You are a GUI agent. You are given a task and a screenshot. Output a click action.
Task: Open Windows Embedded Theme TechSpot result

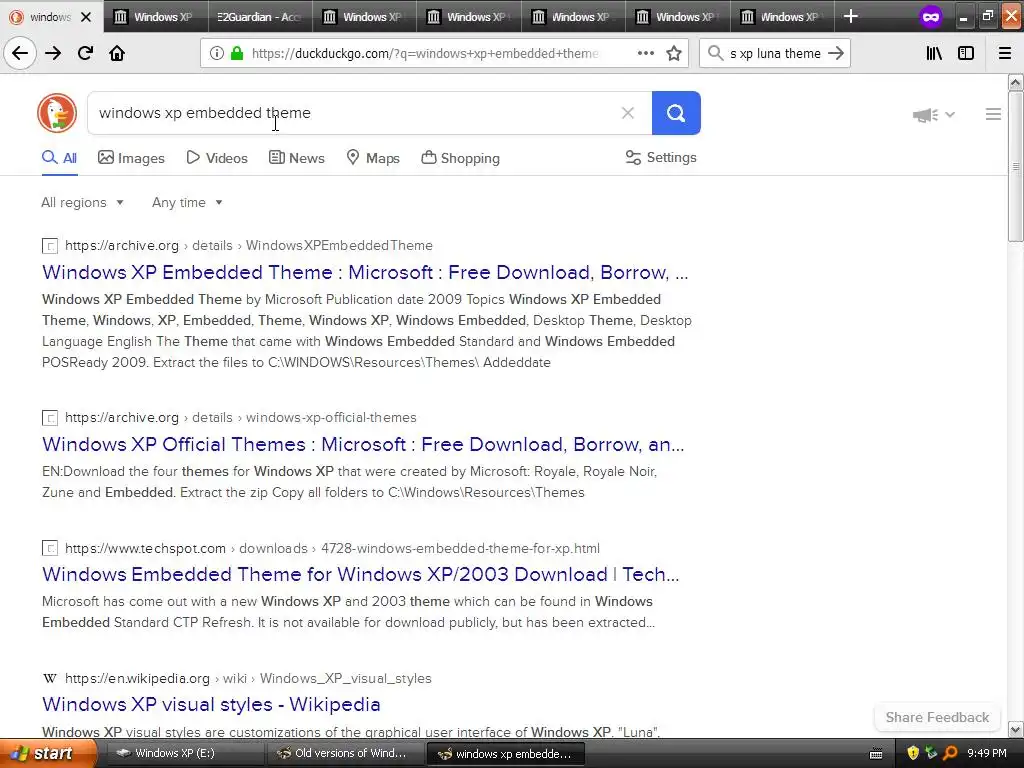point(360,574)
